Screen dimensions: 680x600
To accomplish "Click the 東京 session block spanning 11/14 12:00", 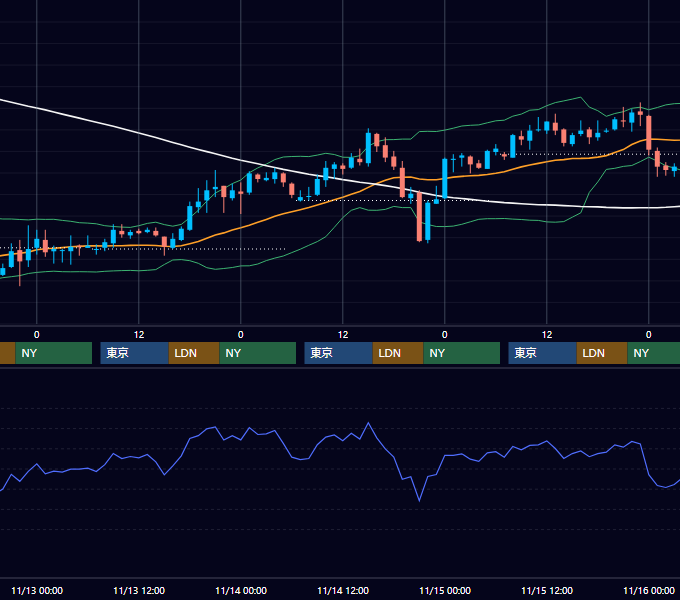I will 339,353.
